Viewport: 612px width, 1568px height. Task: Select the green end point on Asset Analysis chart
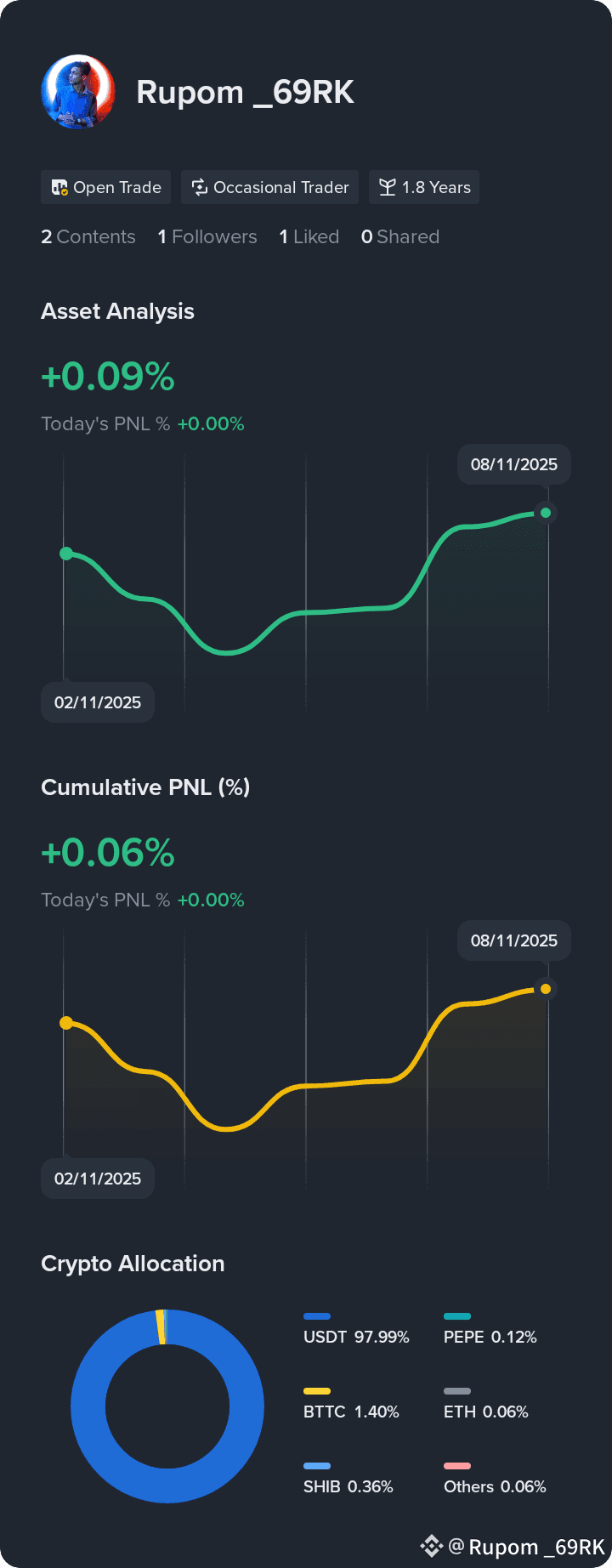click(x=546, y=513)
